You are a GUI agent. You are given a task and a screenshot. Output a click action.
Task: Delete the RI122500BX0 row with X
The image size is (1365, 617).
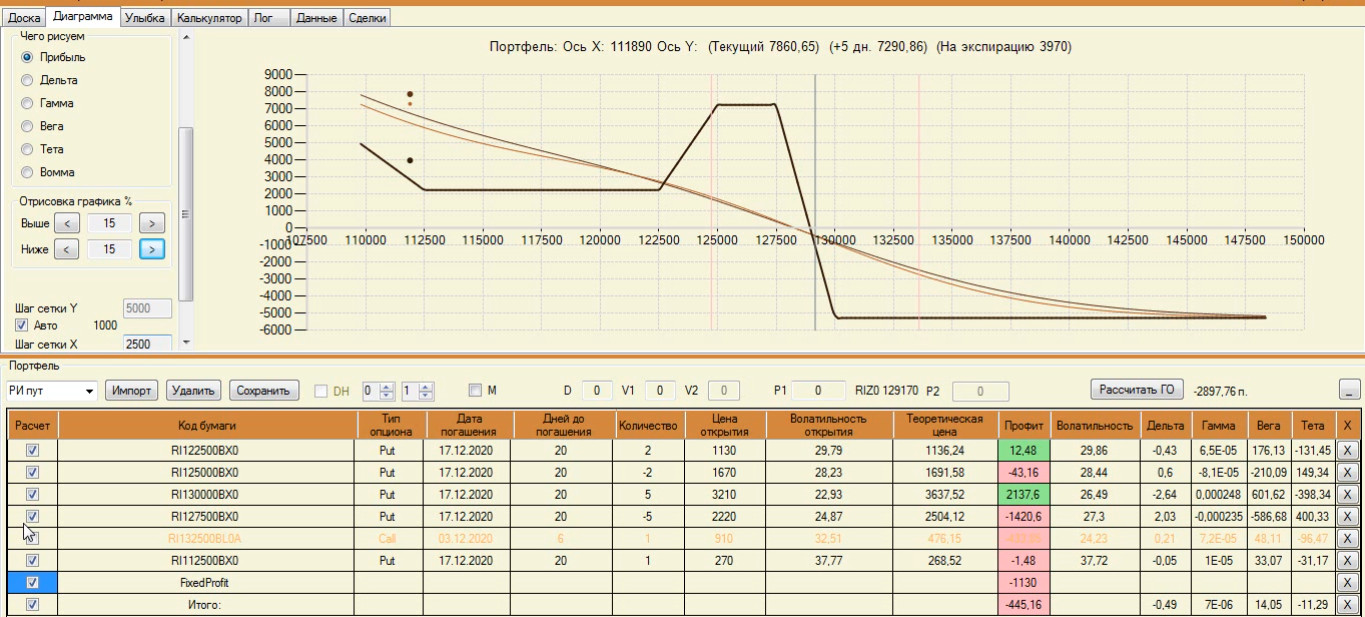click(x=1348, y=450)
